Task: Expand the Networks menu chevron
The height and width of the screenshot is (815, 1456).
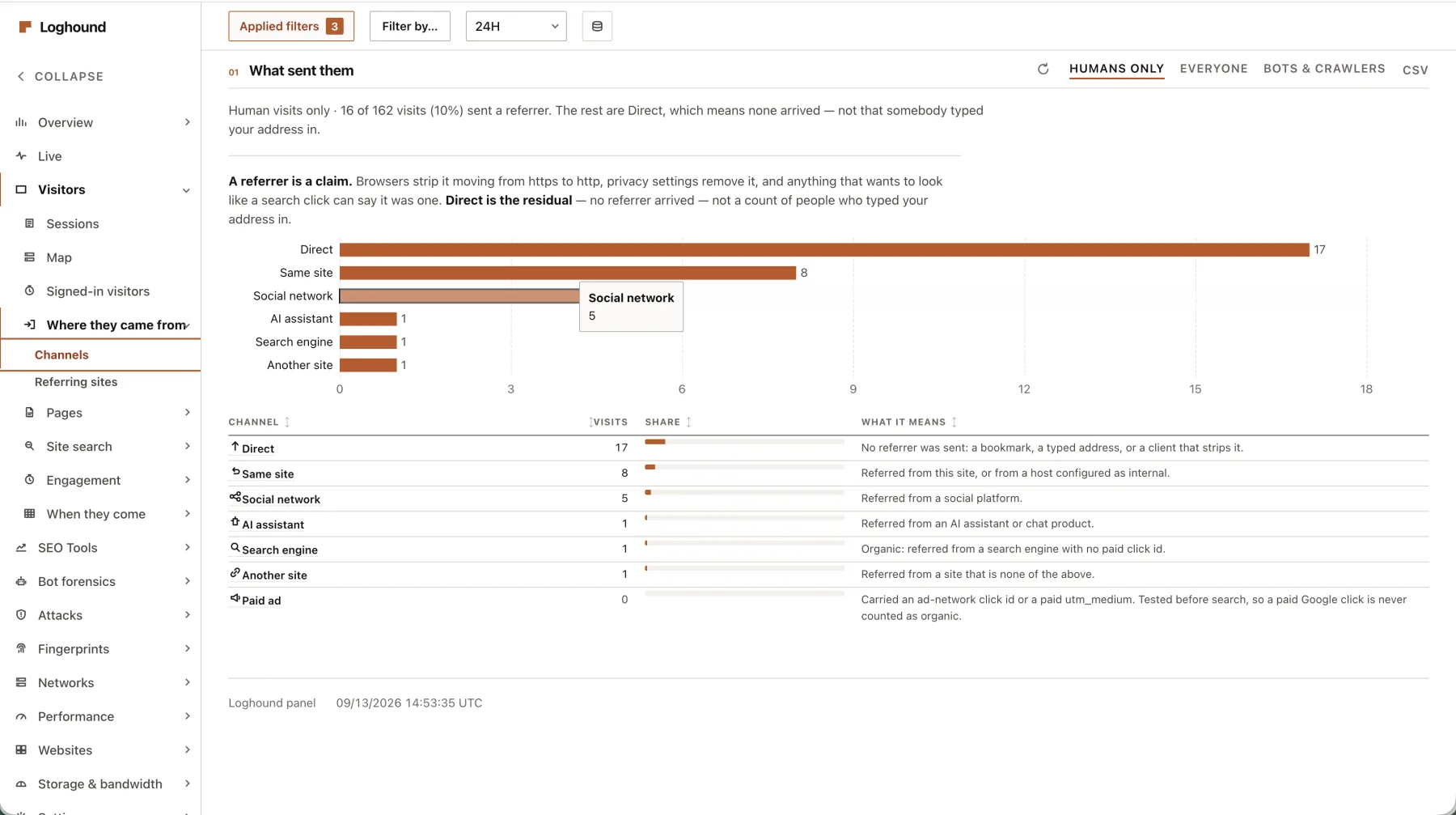Action: coord(187,682)
